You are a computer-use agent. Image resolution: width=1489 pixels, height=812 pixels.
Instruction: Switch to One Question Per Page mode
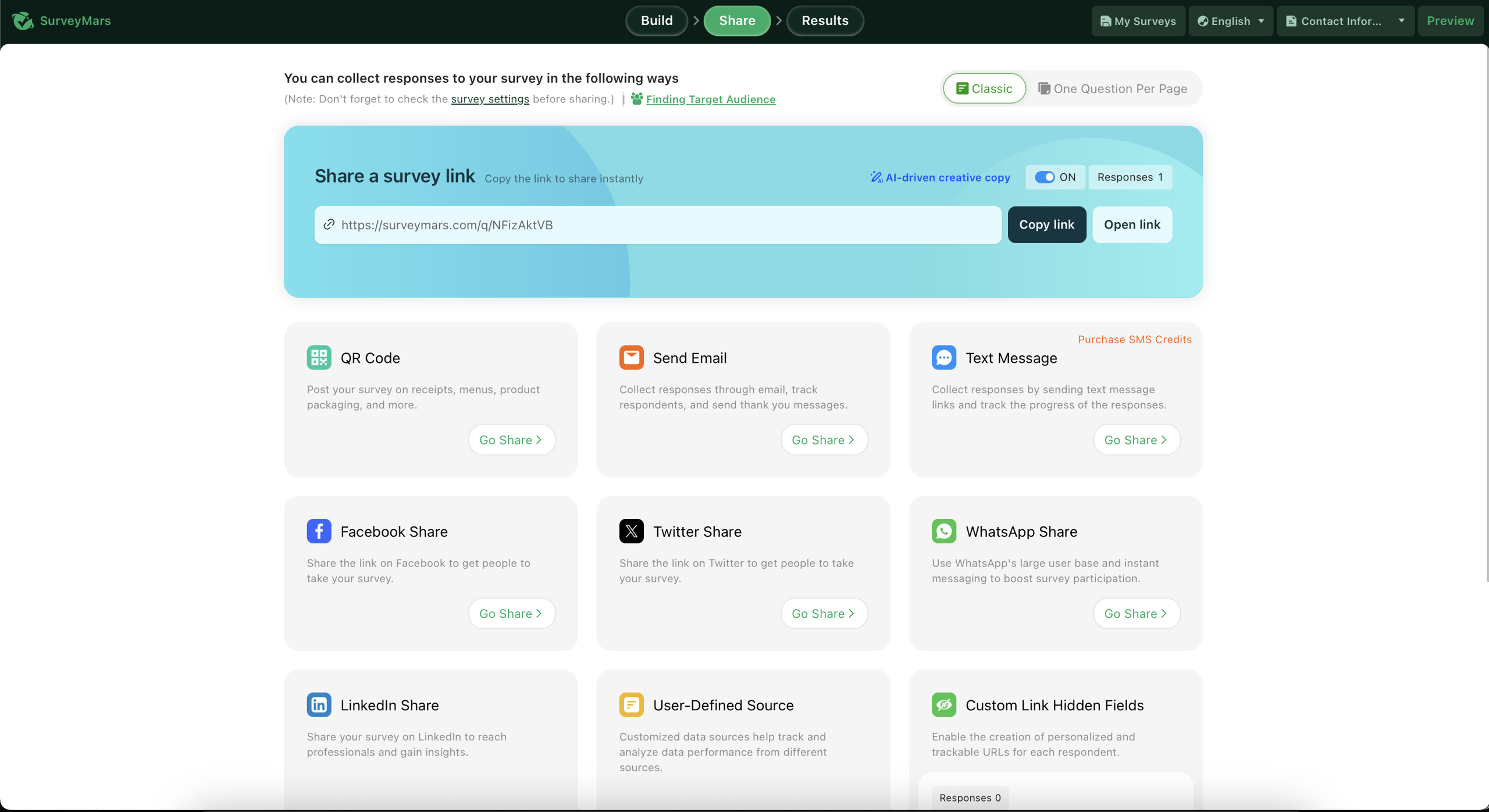click(x=1112, y=88)
